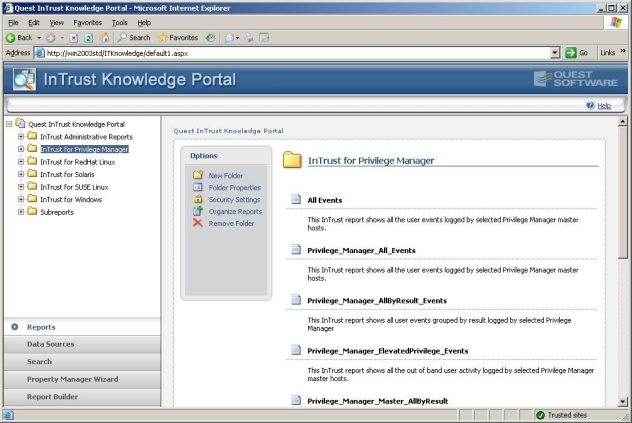
Task: Expand the Subreports tree node
Action: (x=21, y=212)
